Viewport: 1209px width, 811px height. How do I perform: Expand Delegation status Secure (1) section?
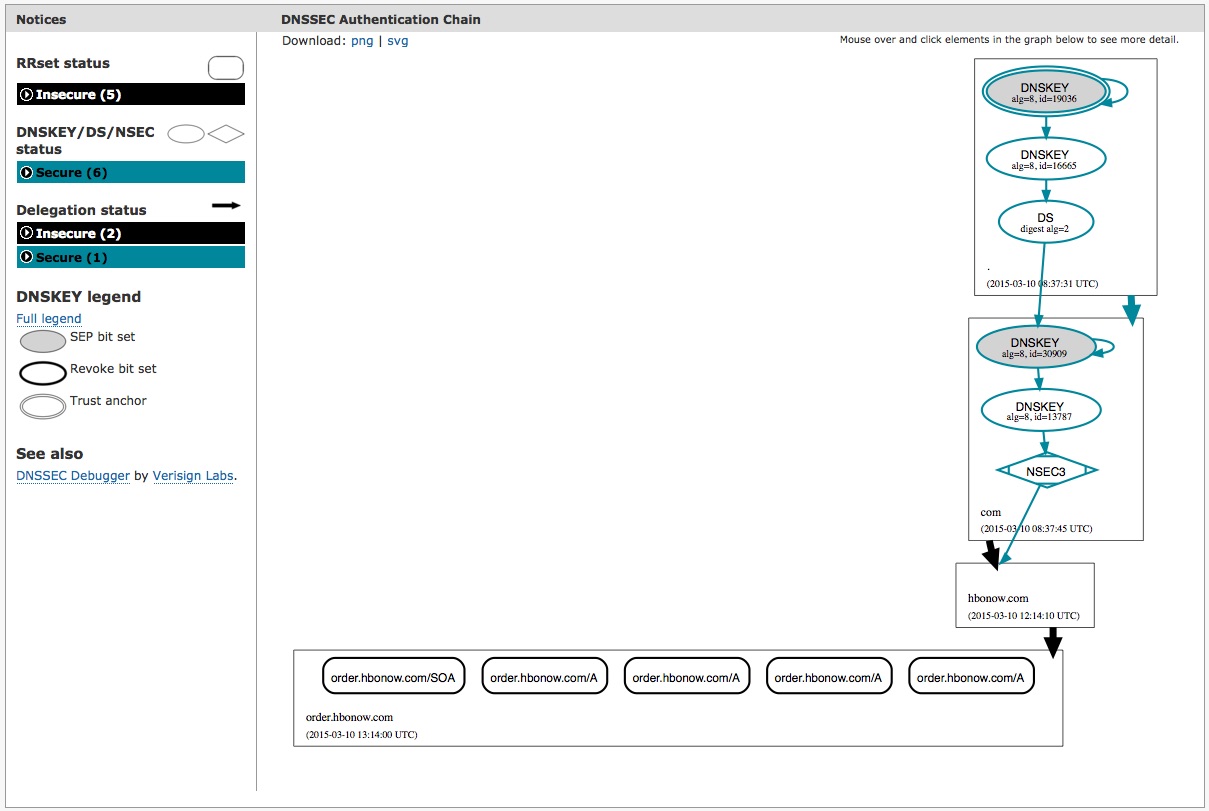(130, 258)
